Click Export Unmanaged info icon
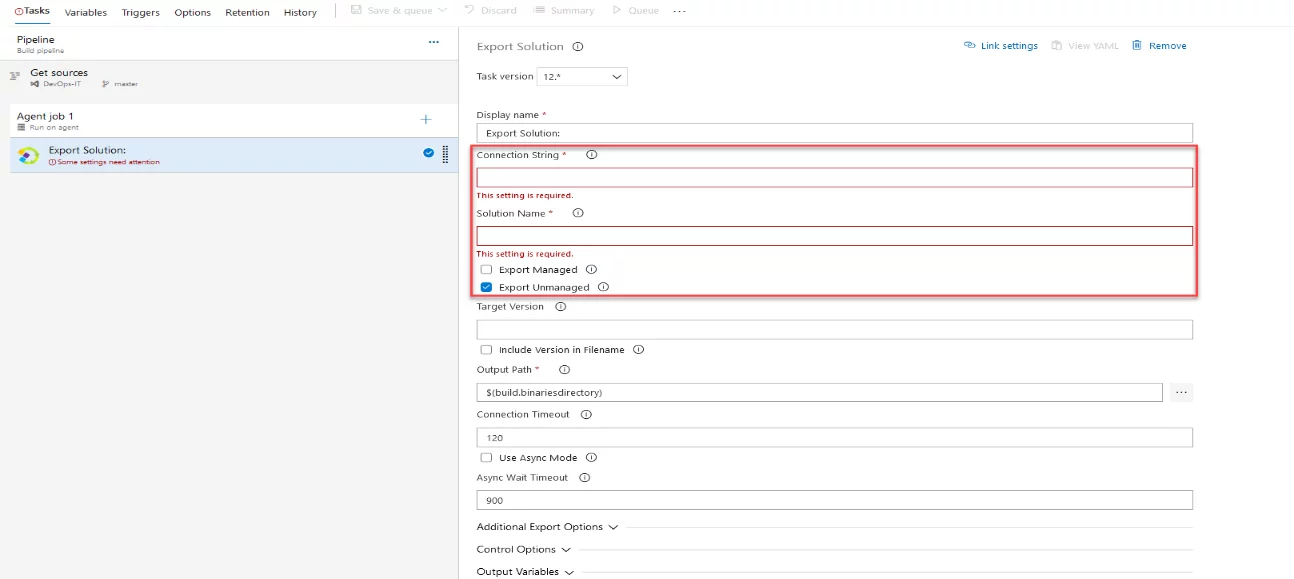The width and height of the screenshot is (1294, 579). coord(603,287)
